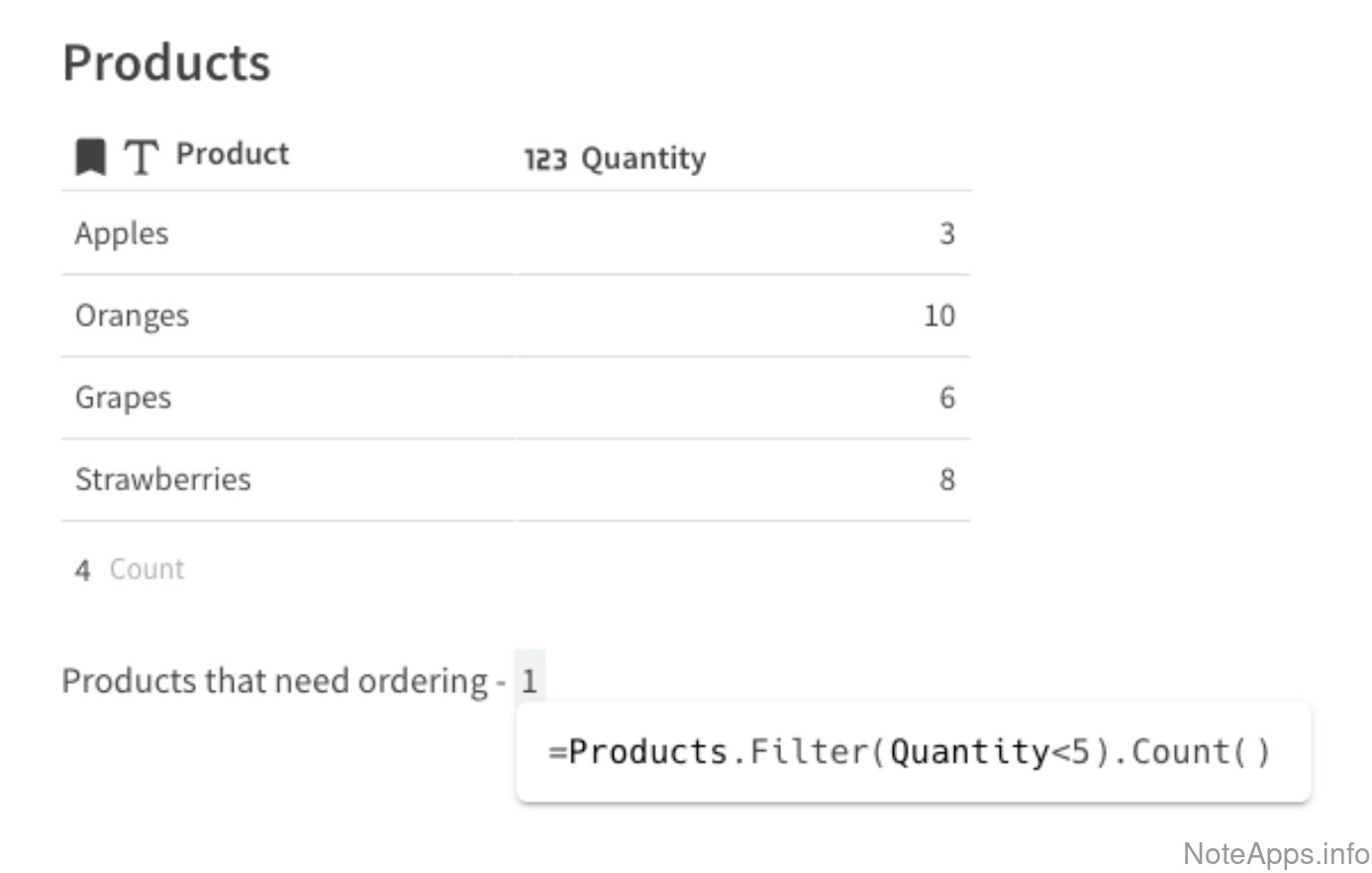Click the 123 number type icon
The image size is (1372, 873).
coord(545,159)
